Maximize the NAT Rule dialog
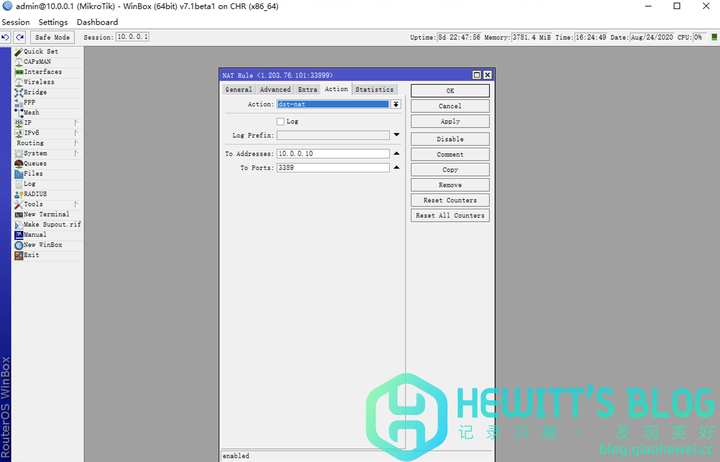Viewport: 720px width, 462px height. point(477,75)
